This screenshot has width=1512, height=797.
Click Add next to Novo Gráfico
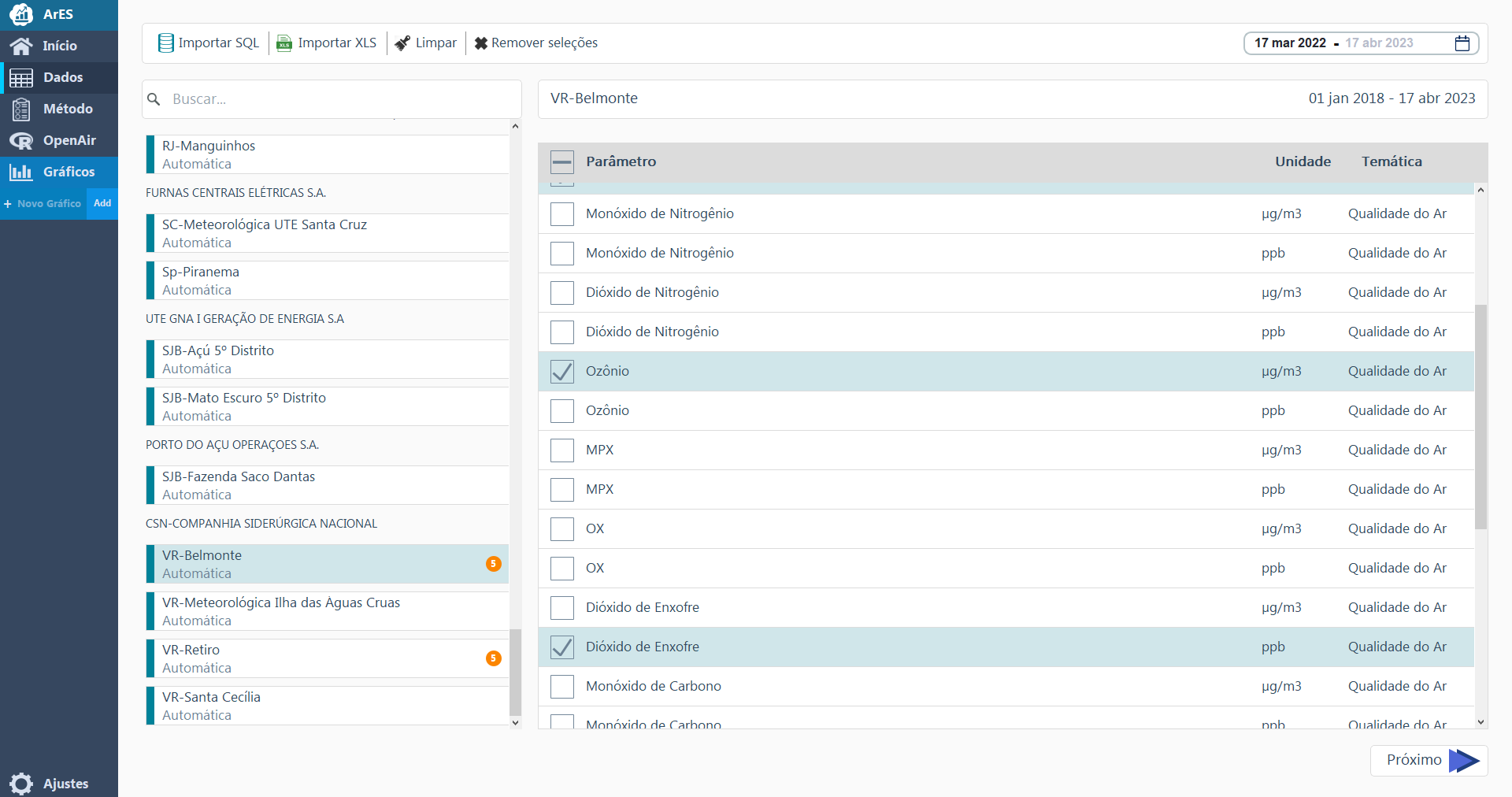[x=102, y=203]
